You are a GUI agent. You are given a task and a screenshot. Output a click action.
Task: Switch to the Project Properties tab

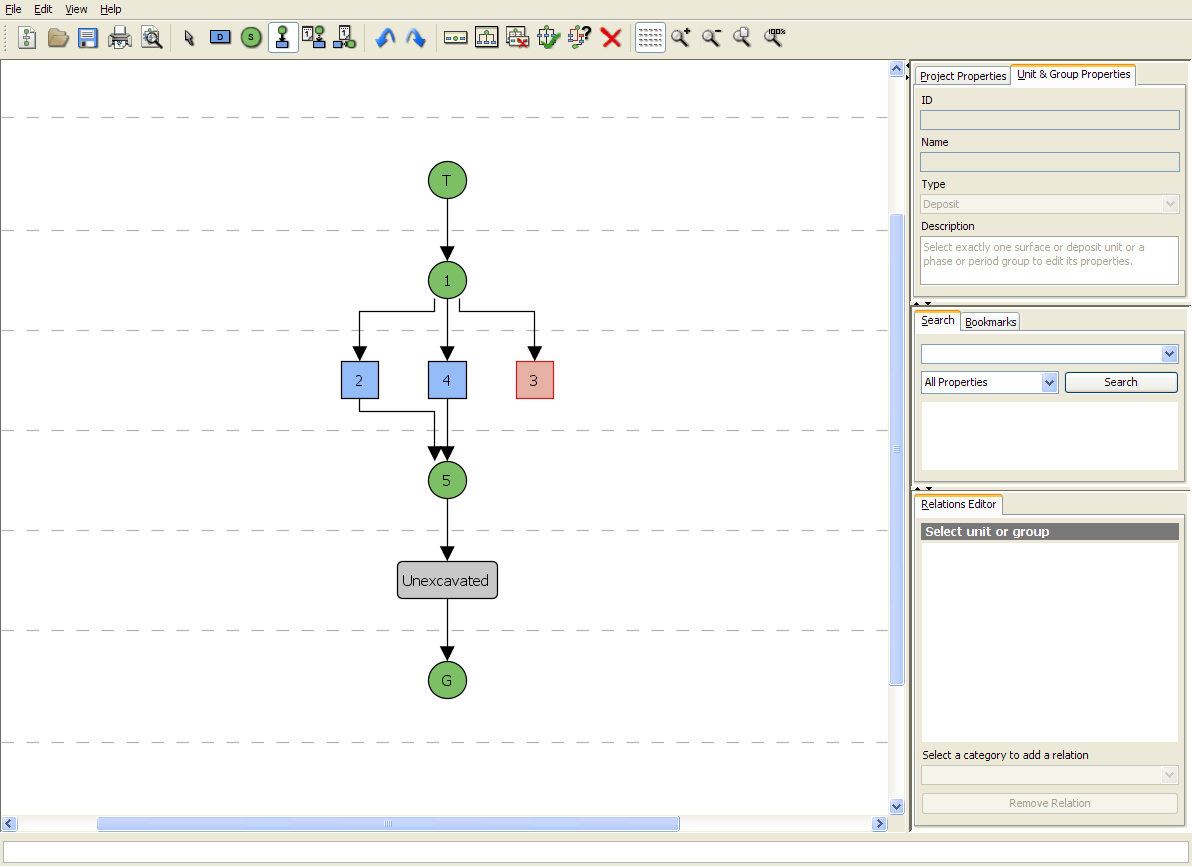pos(962,76)
